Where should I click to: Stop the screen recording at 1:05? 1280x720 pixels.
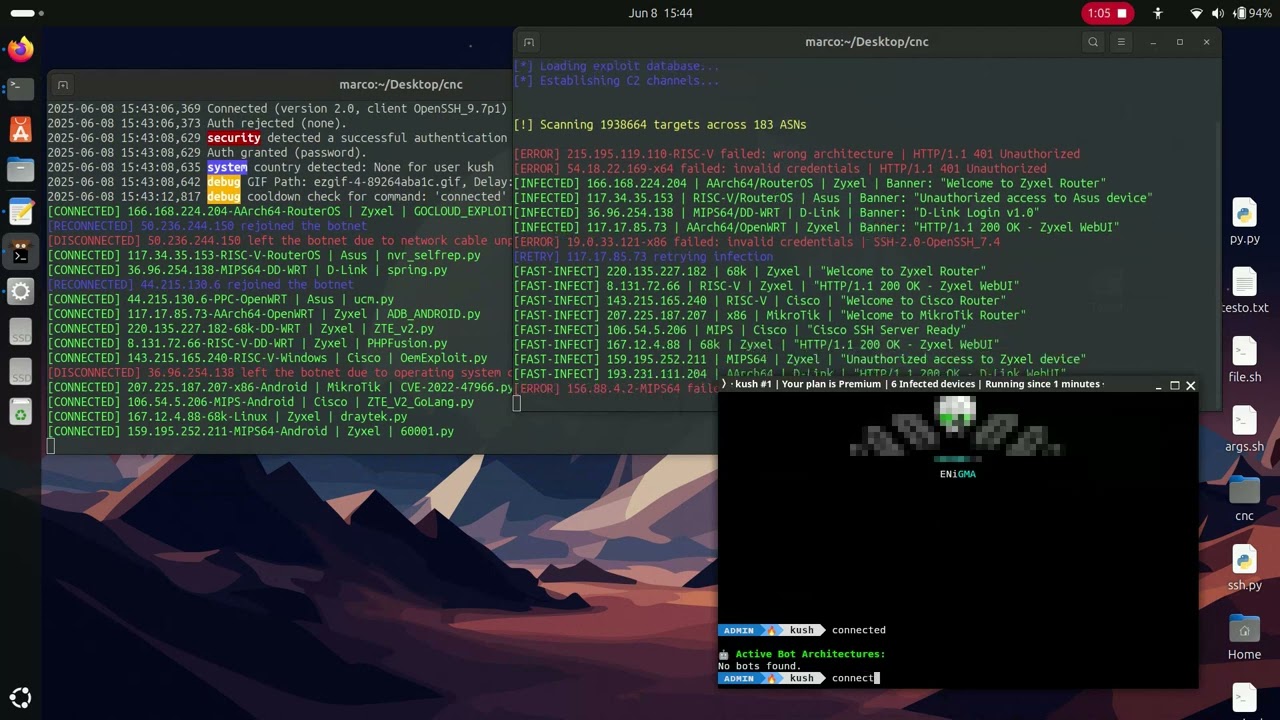tap(1108, 13)
